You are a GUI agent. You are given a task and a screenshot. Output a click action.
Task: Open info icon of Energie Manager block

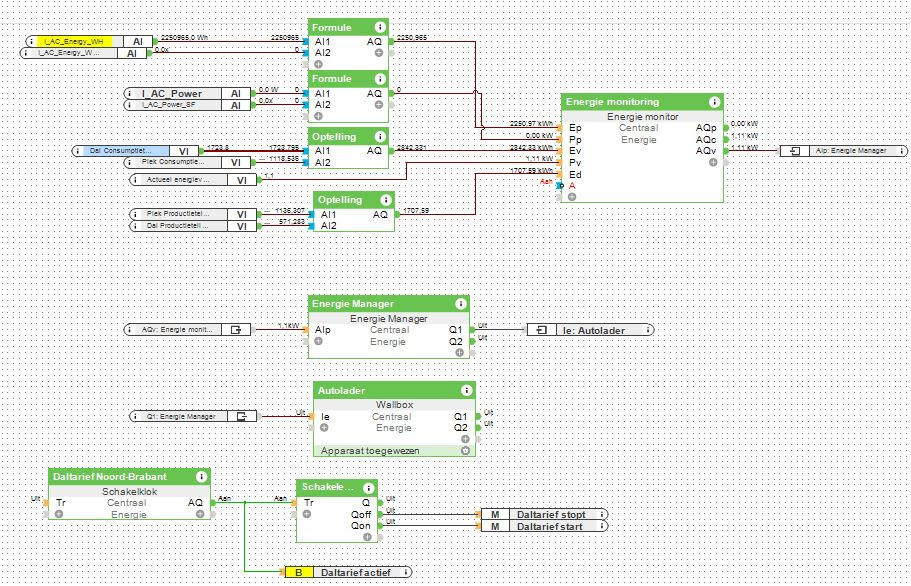459,304
